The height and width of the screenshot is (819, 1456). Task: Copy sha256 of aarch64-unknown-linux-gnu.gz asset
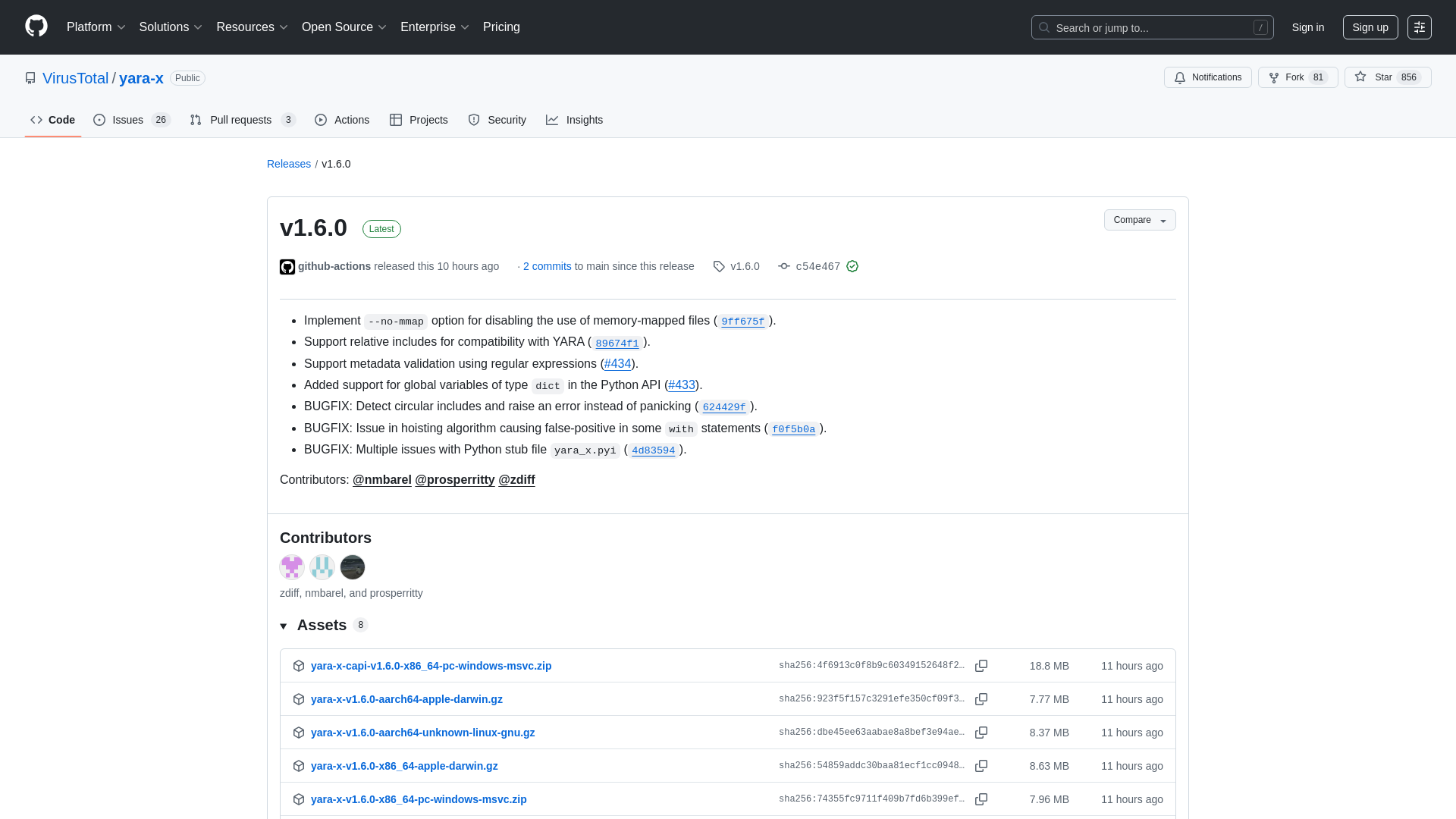tap(981, 733)
